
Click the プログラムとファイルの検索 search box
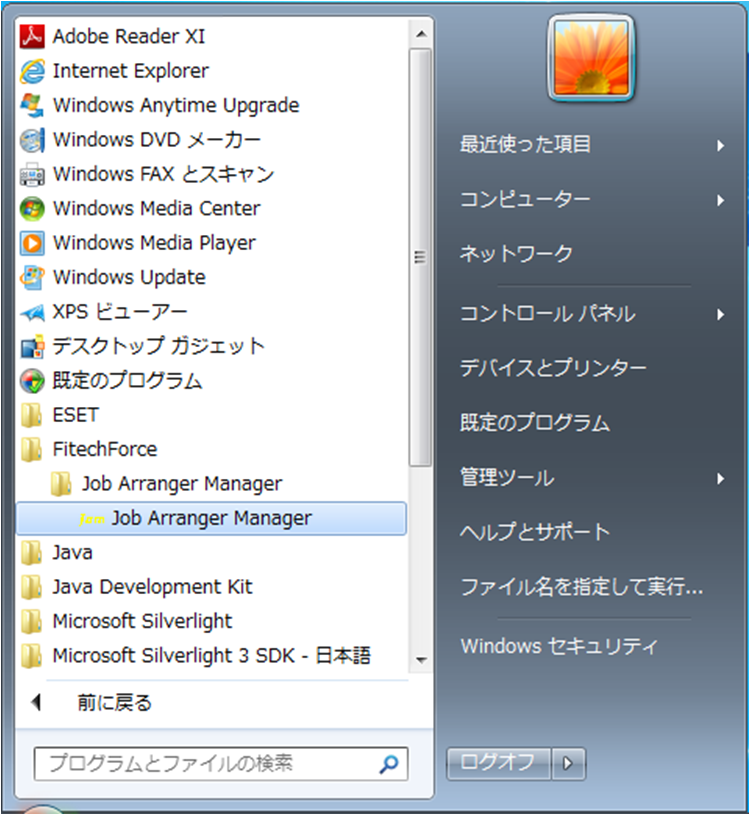tap(221, 764)
